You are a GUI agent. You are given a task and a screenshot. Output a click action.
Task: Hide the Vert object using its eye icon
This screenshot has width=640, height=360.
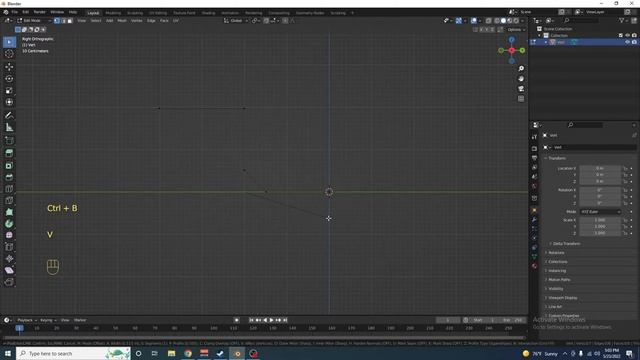pos(627,42)
